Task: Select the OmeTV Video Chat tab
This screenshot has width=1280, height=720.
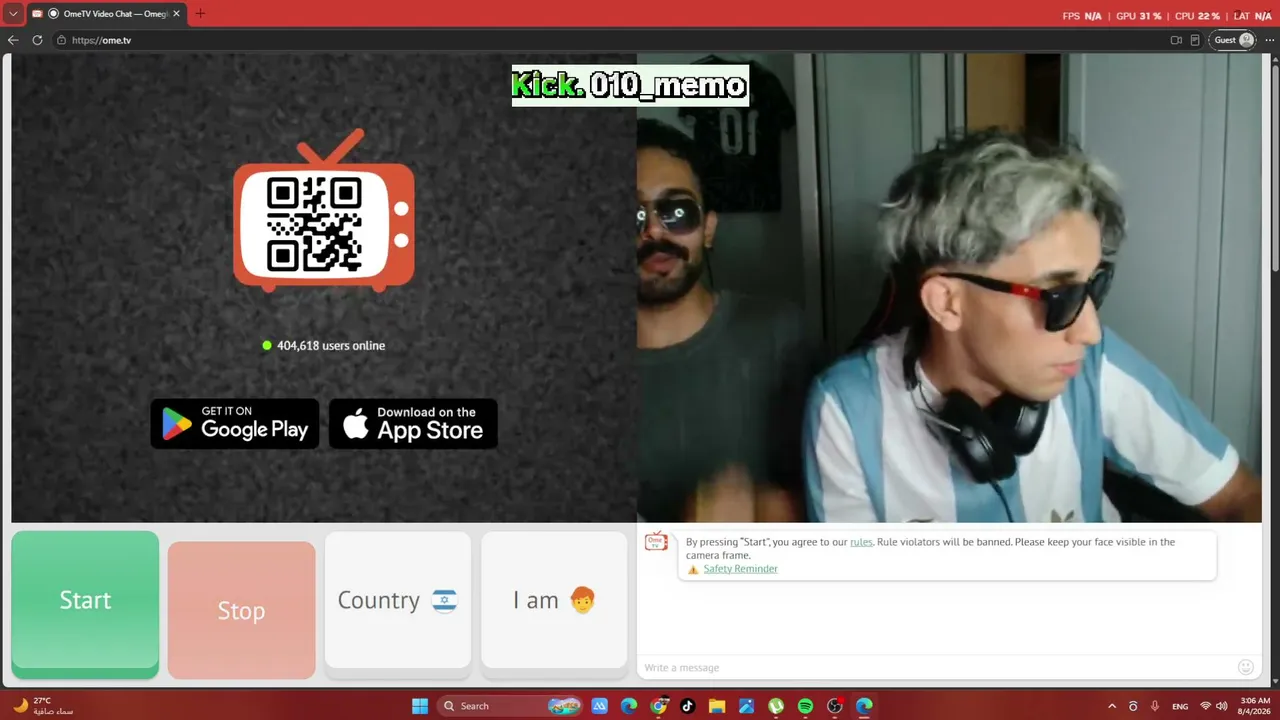Action: pos(105,14)
